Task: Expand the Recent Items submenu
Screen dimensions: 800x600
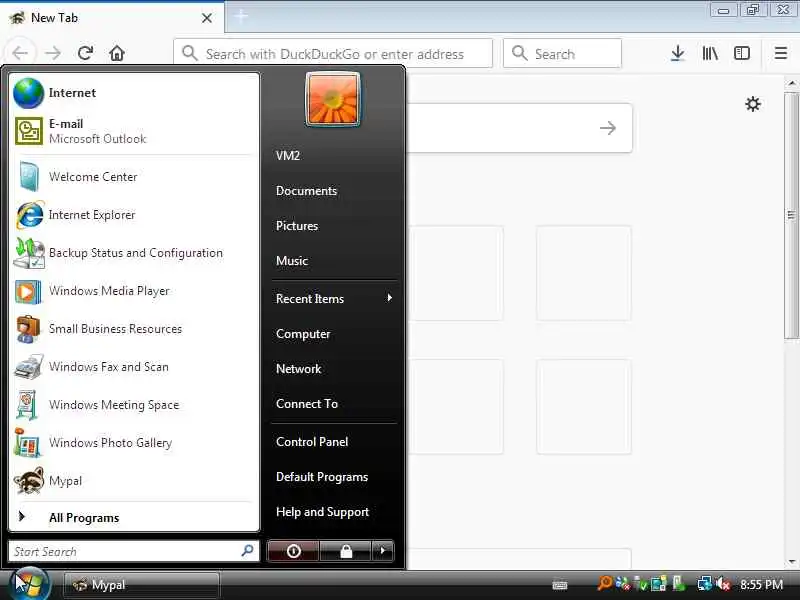Action: tap(334, 298)
